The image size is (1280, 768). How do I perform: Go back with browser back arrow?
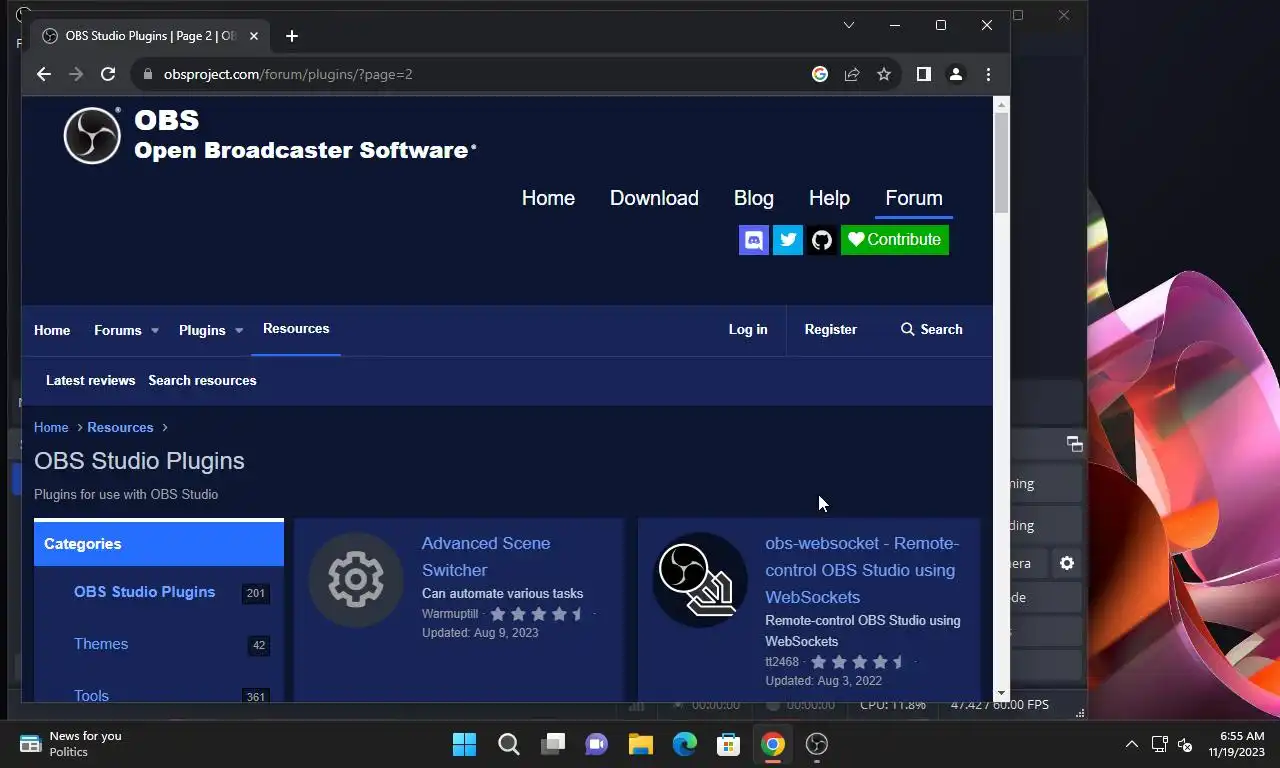[x=43, y=74]
